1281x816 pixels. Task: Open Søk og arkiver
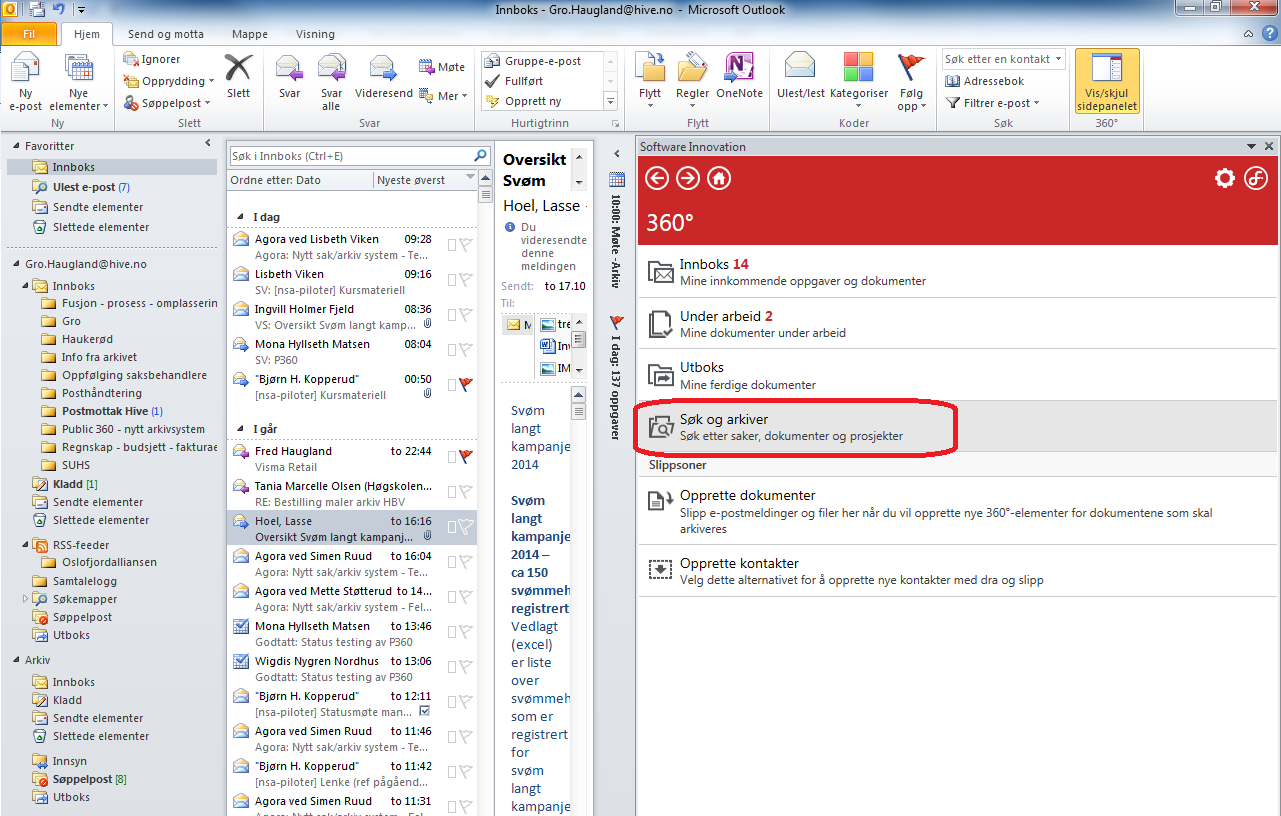click(958, 427)
